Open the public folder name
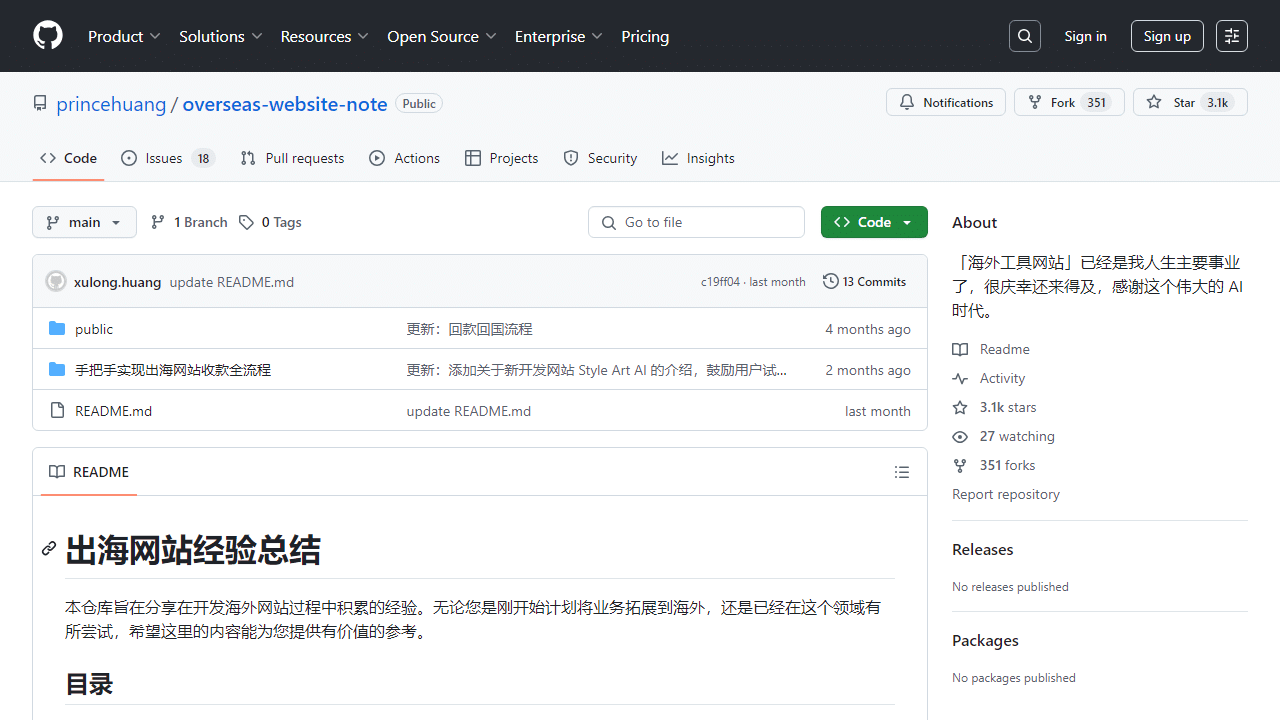The width and height of the screenshot is (1280, 720). (94, 329)
